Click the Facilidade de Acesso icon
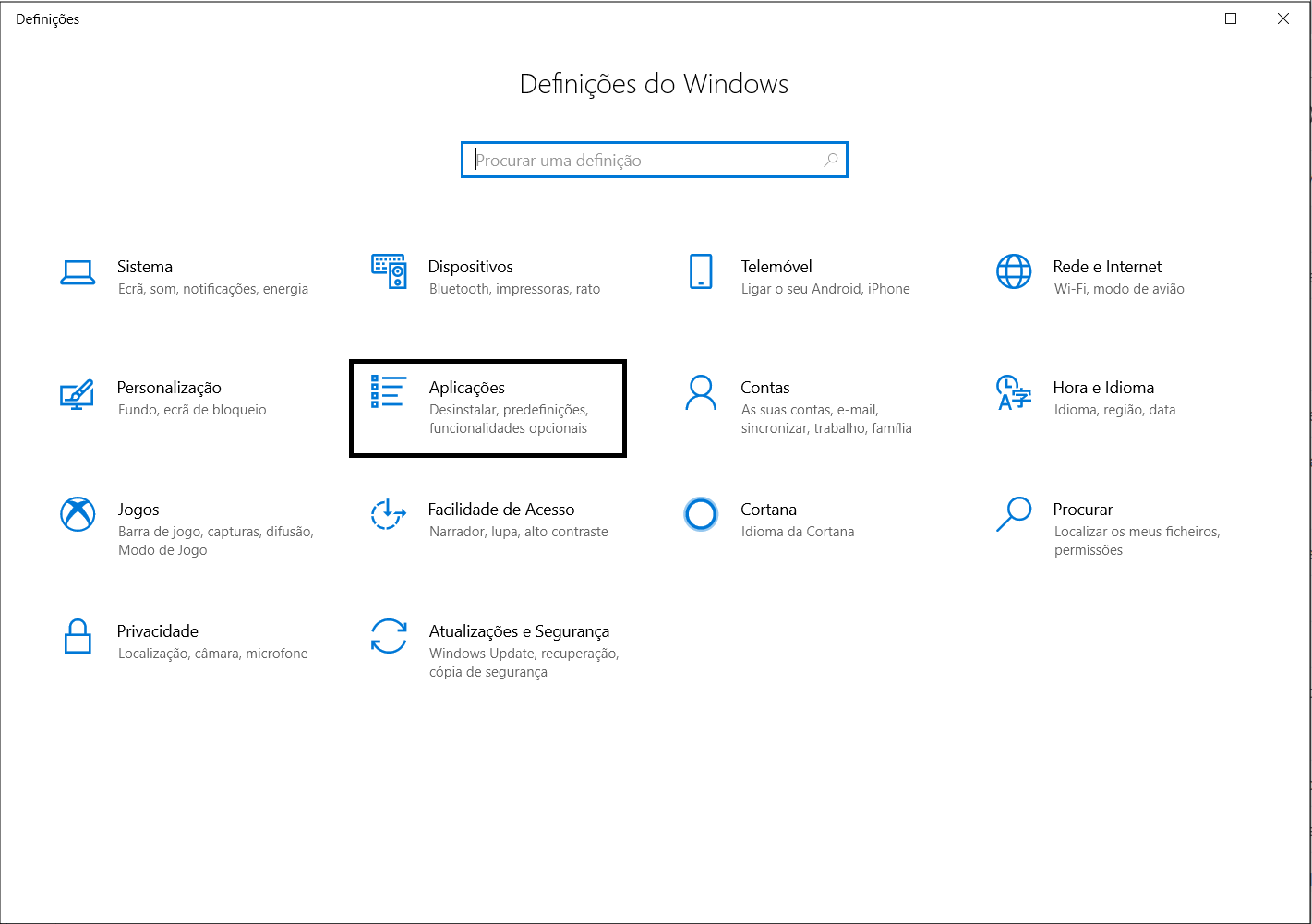1312x924 pixels. pos(389,514)
